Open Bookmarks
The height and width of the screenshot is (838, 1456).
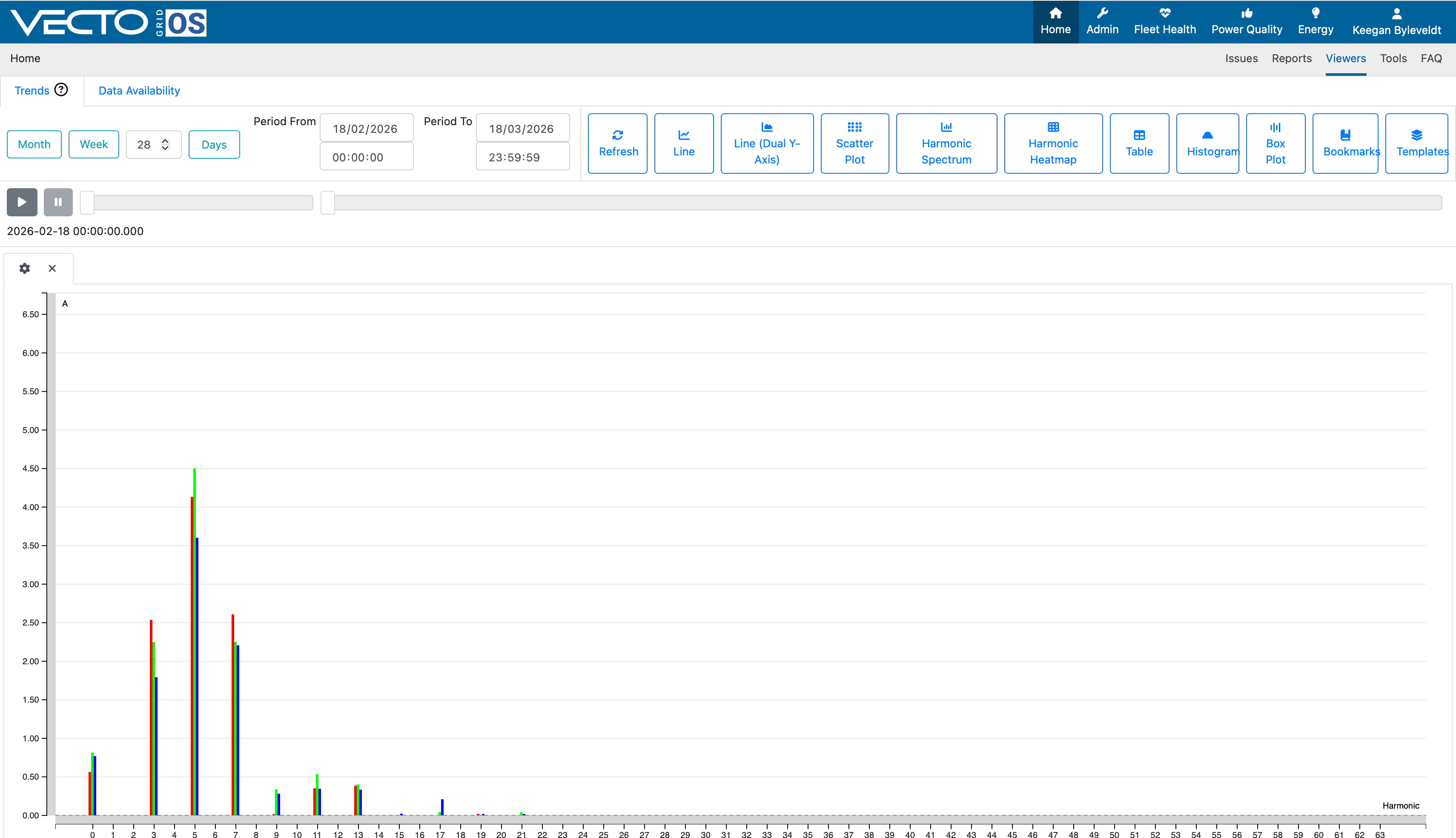[1345, 143]
